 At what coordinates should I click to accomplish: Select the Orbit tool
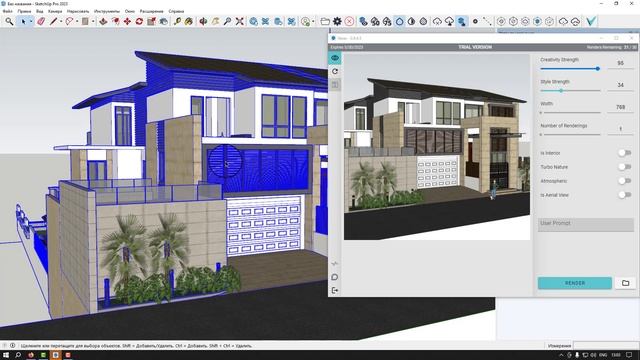click(x=203, y=21)
